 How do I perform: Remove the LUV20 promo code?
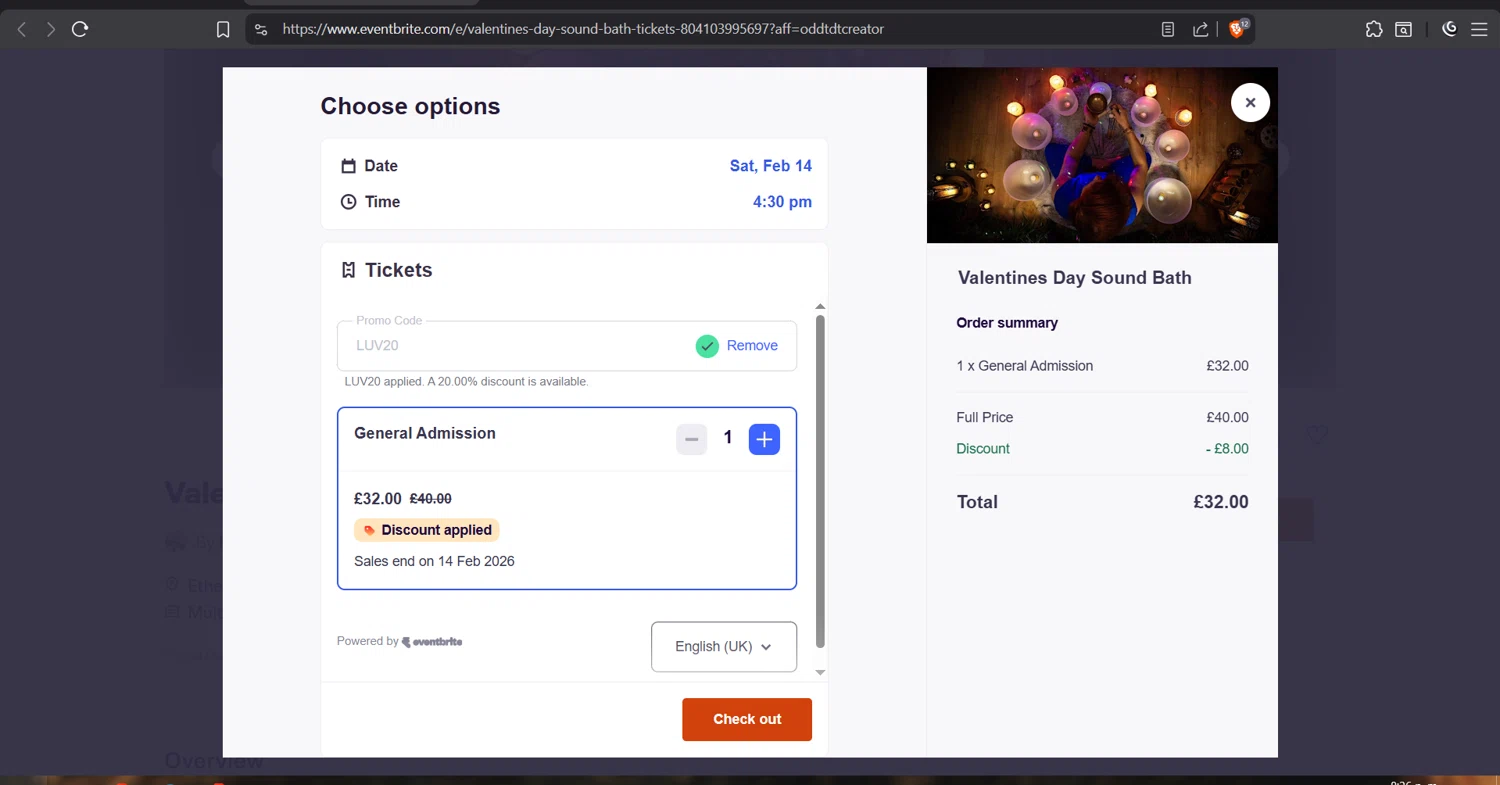click(x=752, y=346)
